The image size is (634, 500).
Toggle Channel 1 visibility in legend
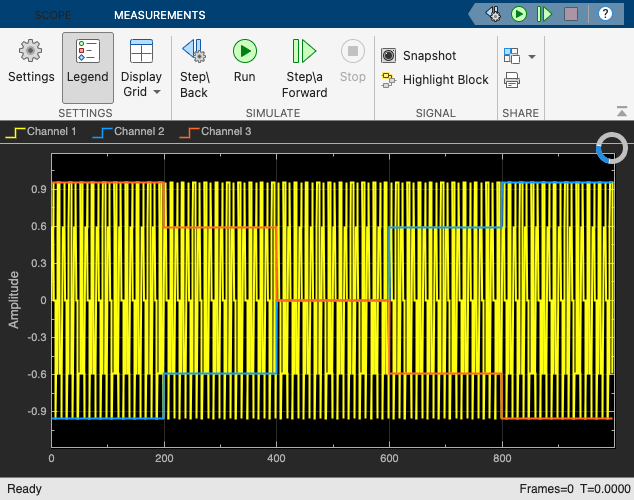[x=40, y=131]
